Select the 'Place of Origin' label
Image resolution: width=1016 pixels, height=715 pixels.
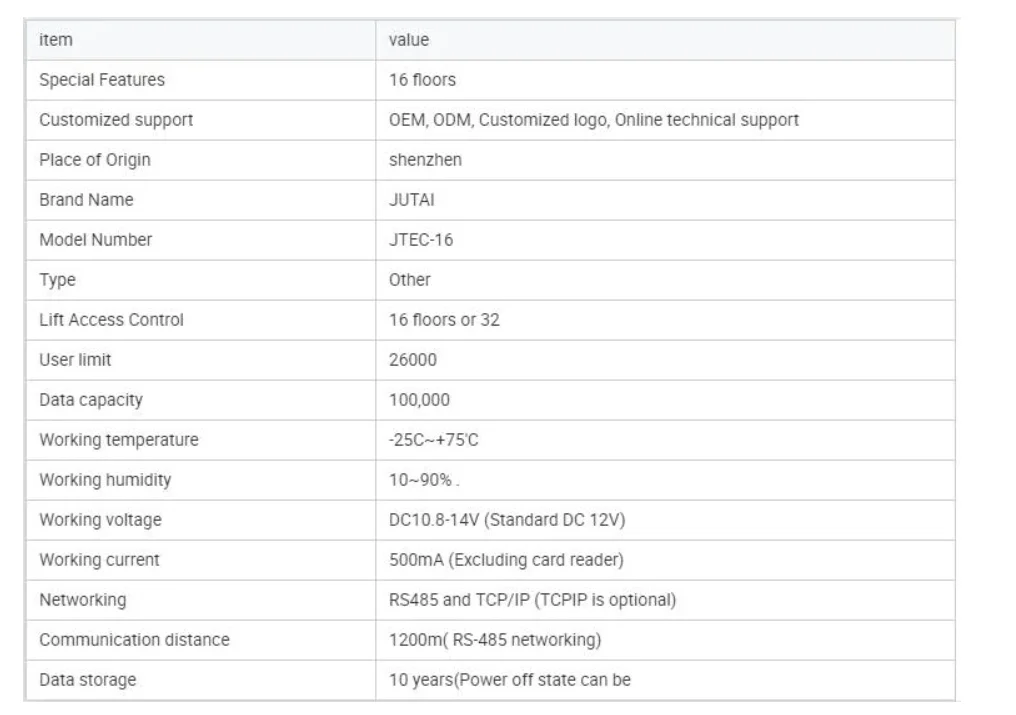coord(95,160)
